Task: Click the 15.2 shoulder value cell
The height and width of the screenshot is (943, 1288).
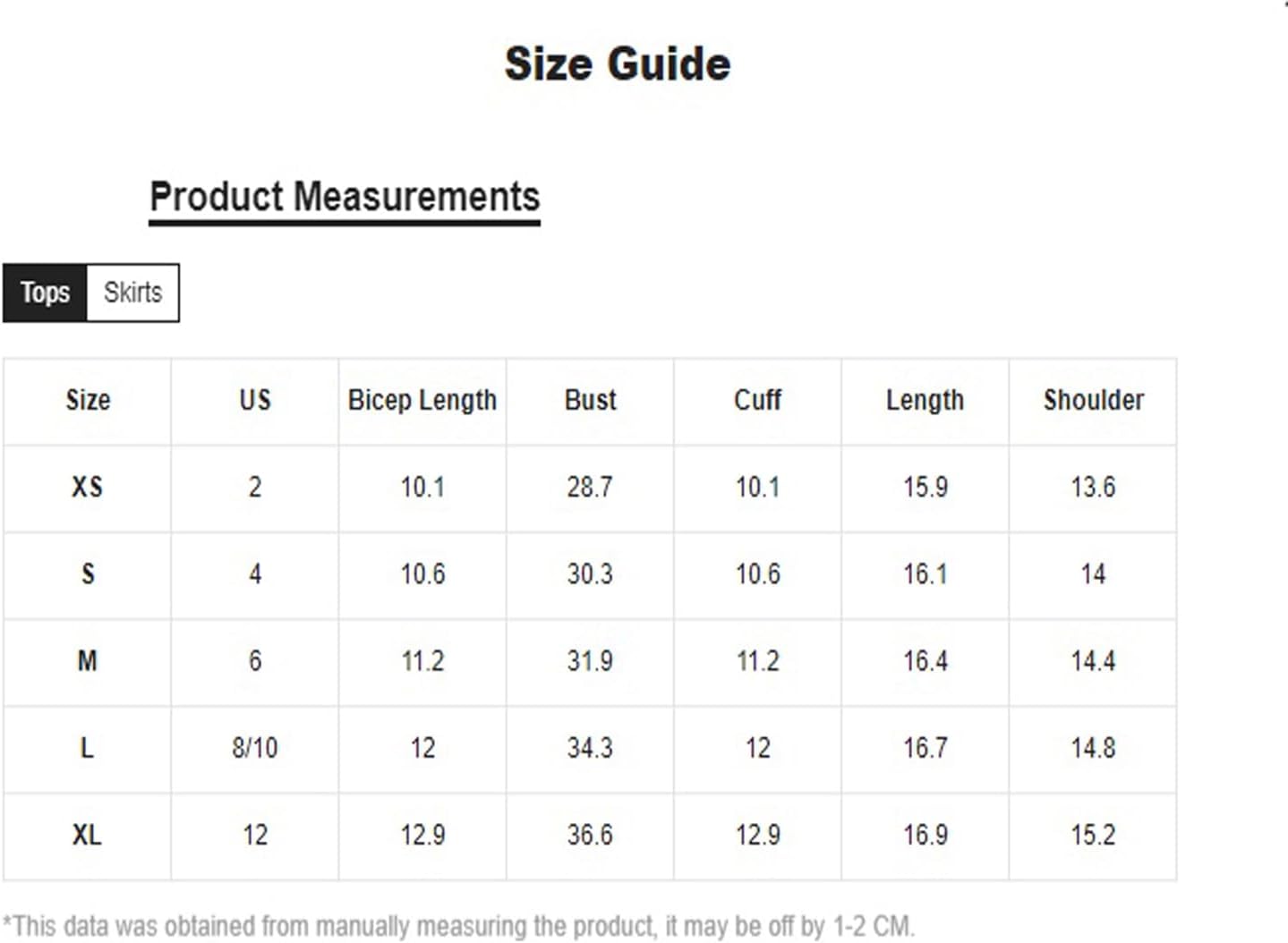Action: tap(1093, 836)
